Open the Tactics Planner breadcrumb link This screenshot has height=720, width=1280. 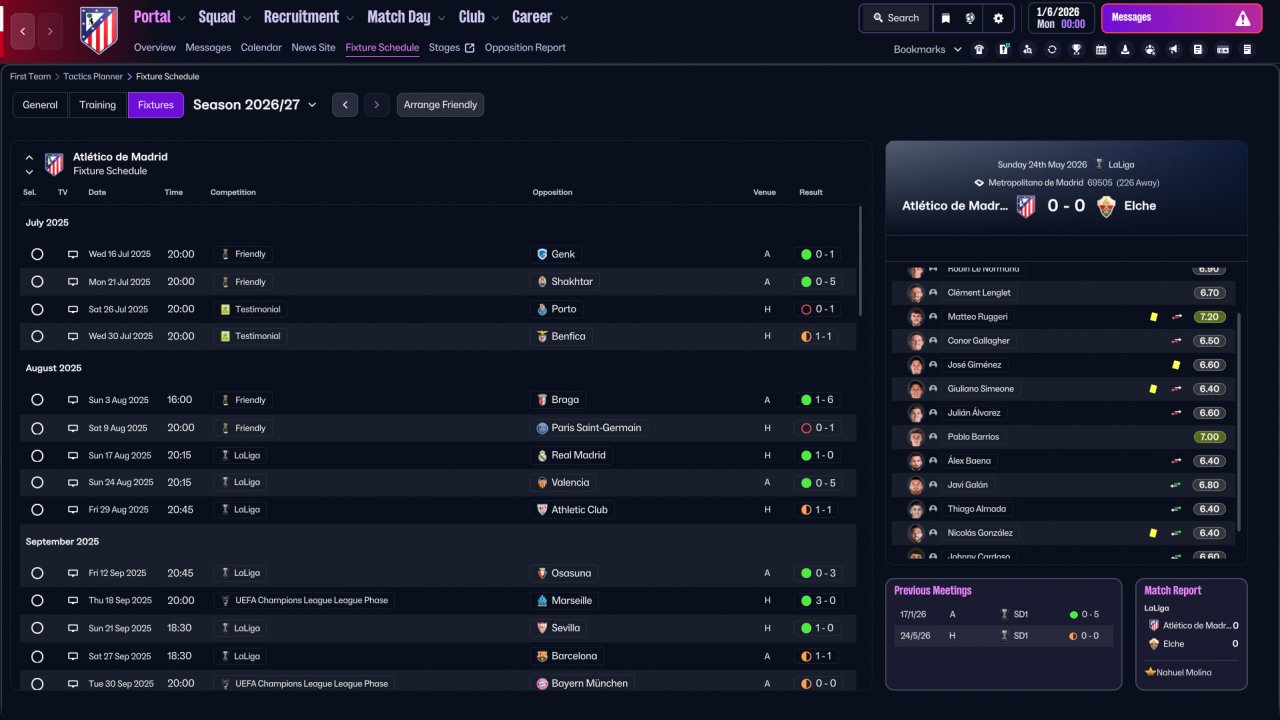click(94, 76)
